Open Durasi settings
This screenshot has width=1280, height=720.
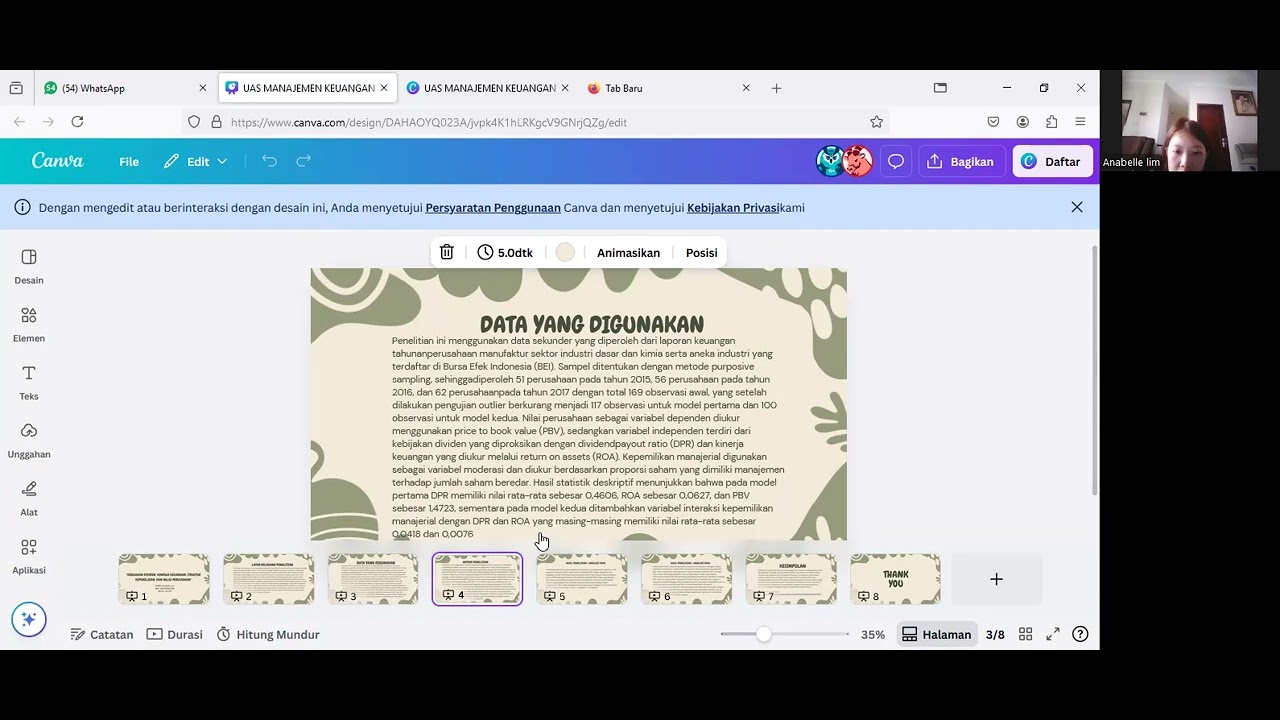click(x=175, y=634)
